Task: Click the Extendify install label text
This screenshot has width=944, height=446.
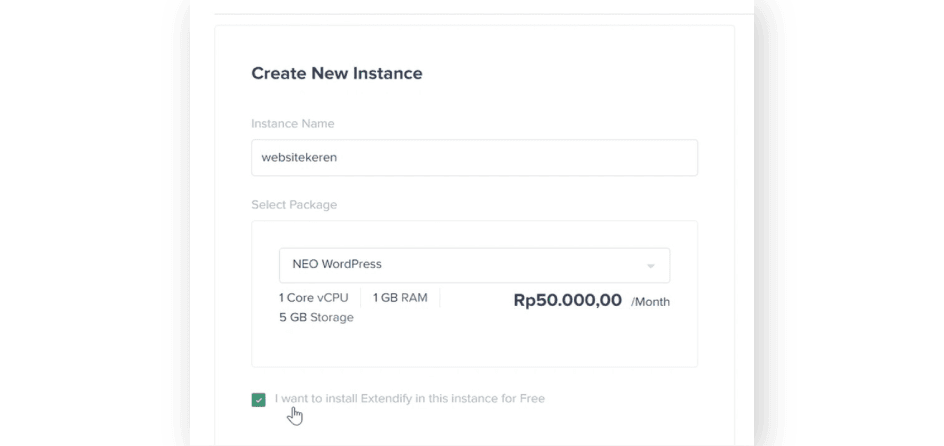Action: (x=410, y=399)
